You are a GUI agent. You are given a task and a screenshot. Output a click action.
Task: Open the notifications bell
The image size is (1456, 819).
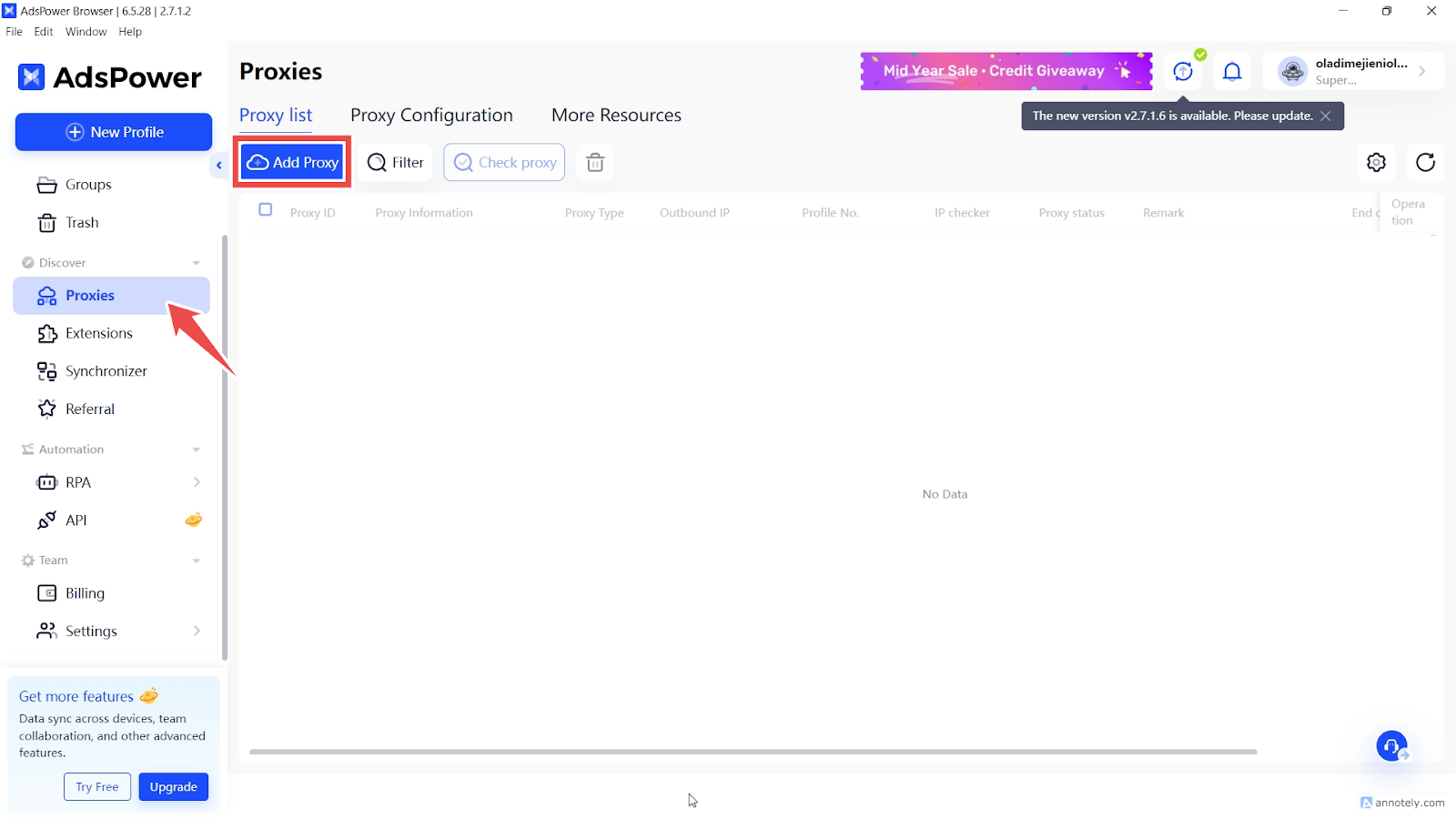[x=1232, y=72]
